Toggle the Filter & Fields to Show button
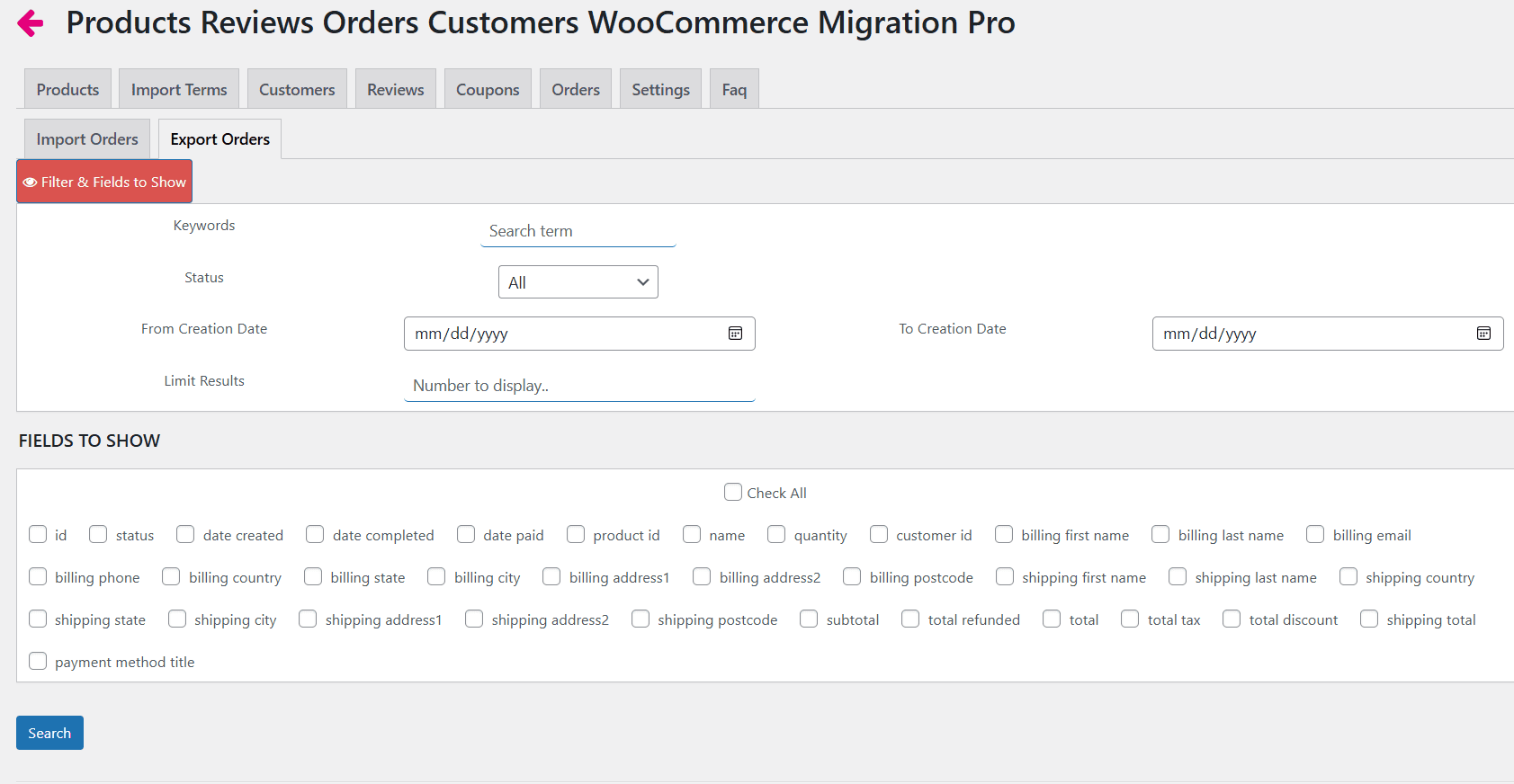 [104, 182]
